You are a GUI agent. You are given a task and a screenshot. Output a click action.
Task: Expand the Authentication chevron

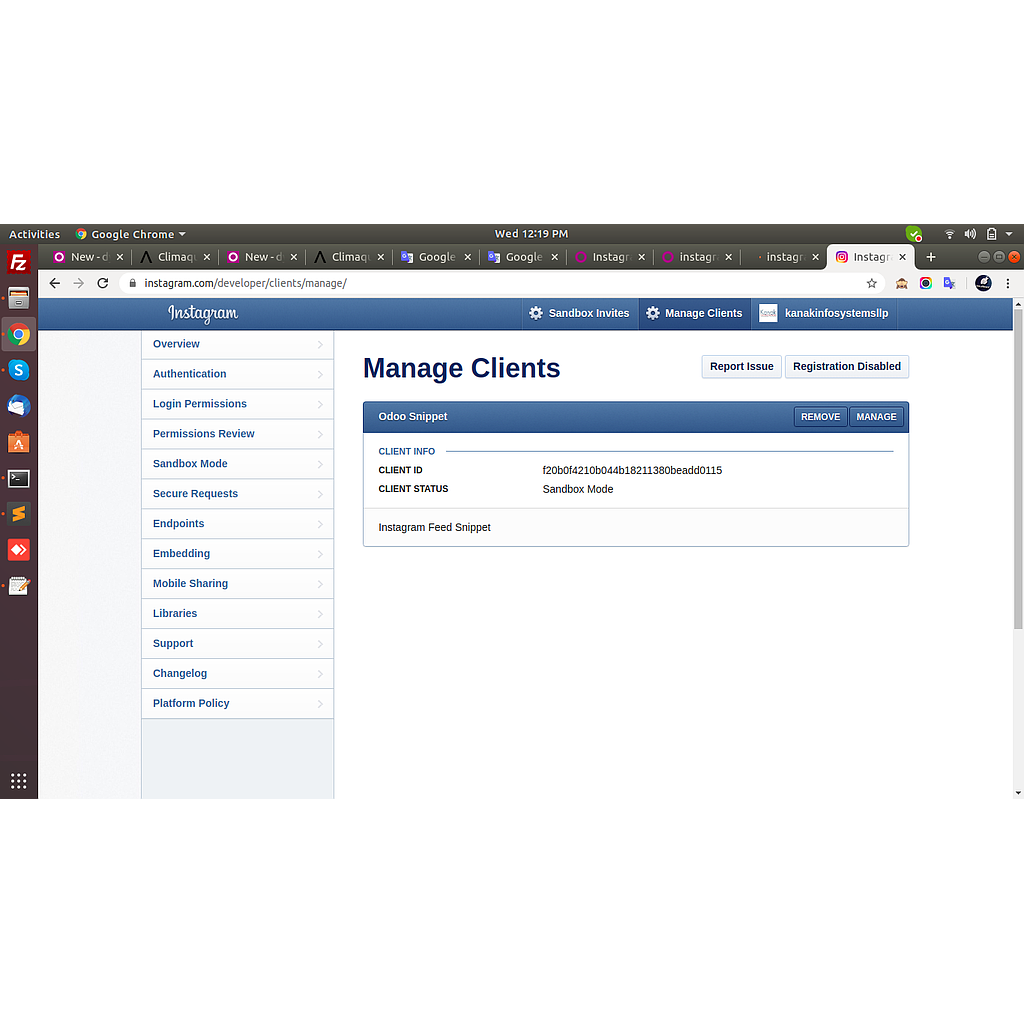320,374
